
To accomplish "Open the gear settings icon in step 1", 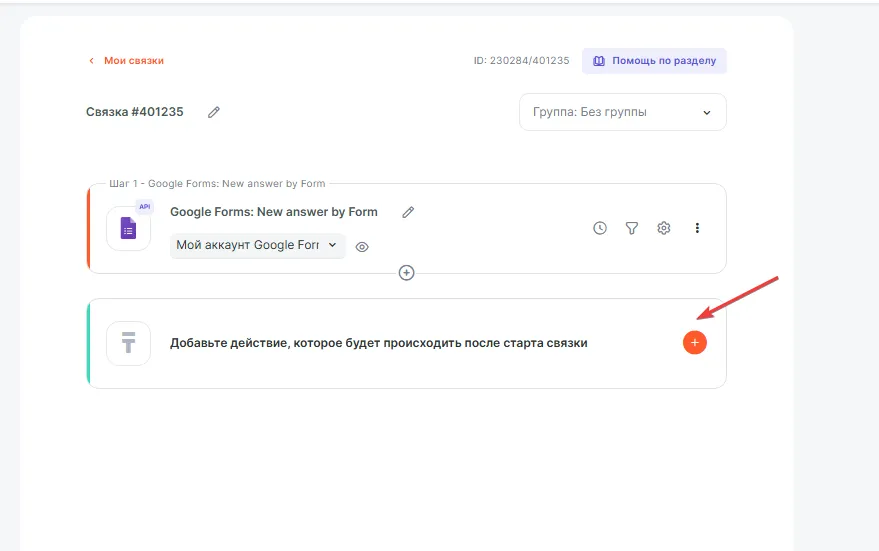I will click(x=664, y=228).
